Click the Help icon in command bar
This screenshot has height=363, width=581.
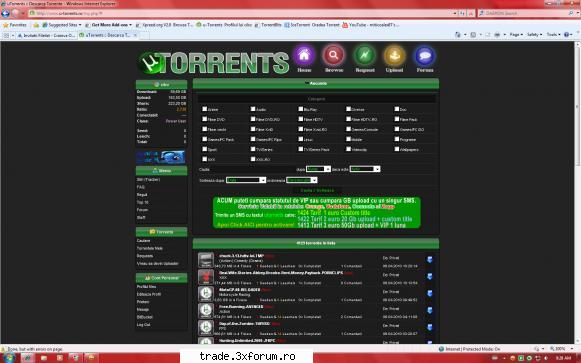(567, 34)
